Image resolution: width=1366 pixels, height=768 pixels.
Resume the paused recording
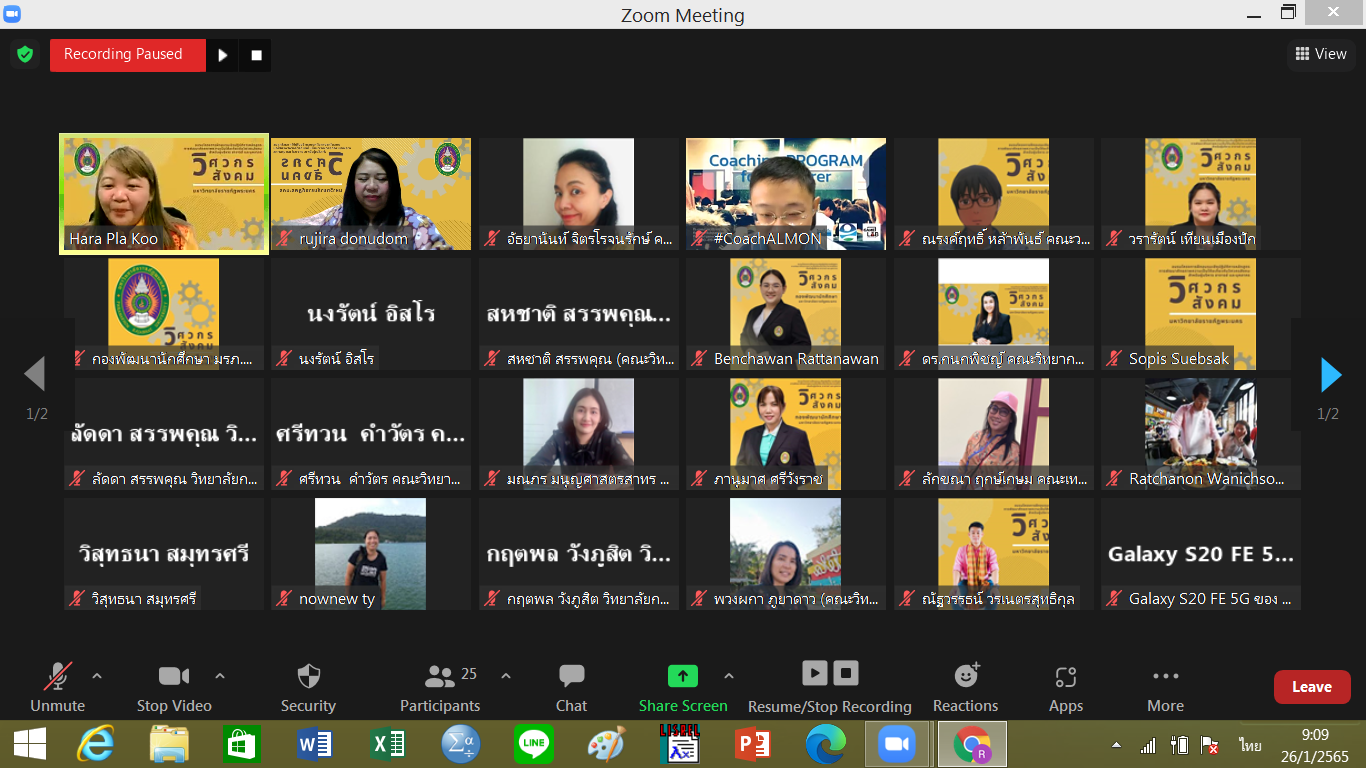click(x=222, y=55)
